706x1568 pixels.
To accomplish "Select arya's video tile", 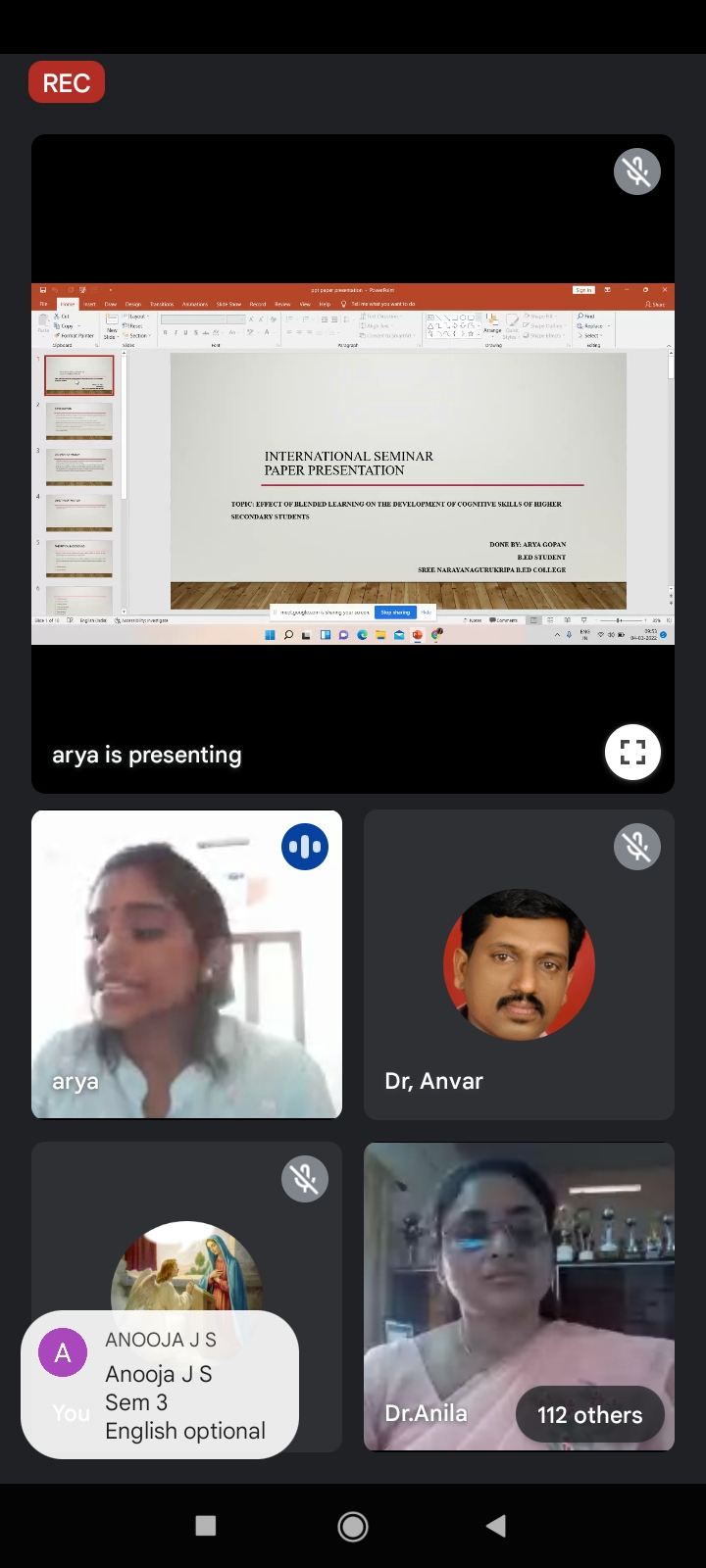I will click(x=186, y=964).
